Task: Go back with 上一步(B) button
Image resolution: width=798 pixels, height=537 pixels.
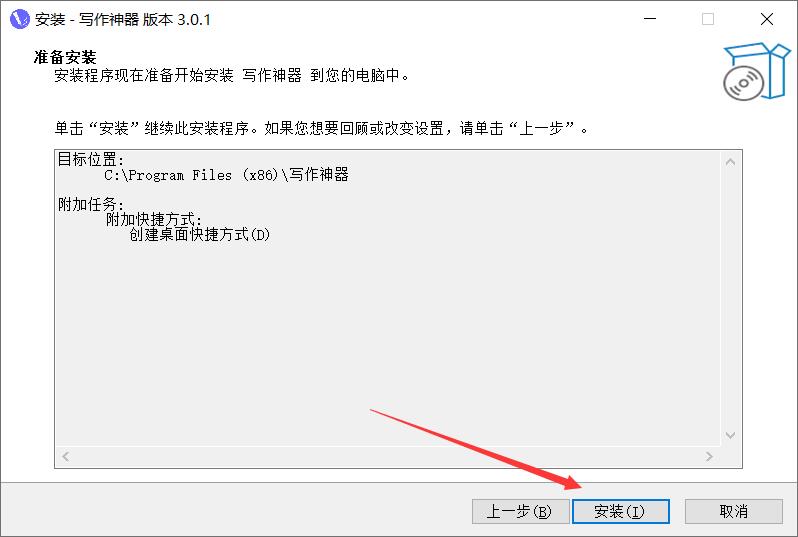Action: 520,511
